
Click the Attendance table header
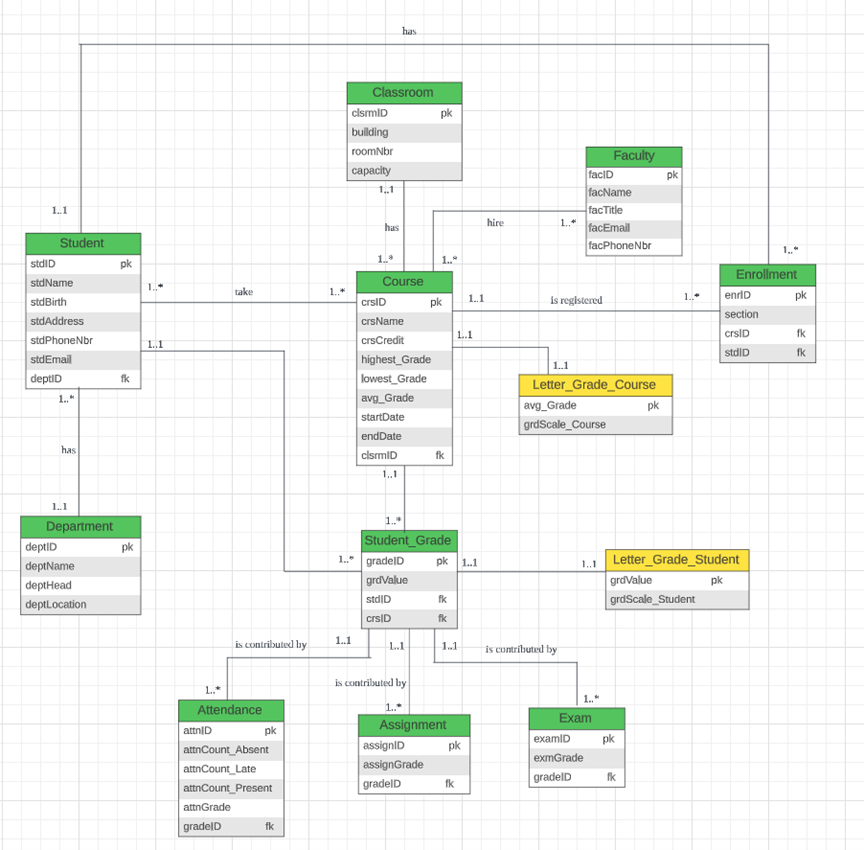coord(231,710)
